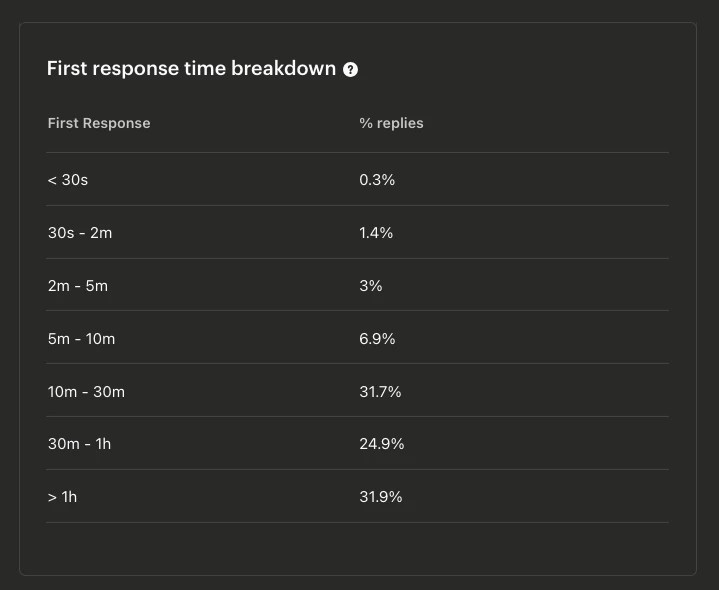Click the word First in the heading
The image size is (719, 590).
tap(67, 69)
